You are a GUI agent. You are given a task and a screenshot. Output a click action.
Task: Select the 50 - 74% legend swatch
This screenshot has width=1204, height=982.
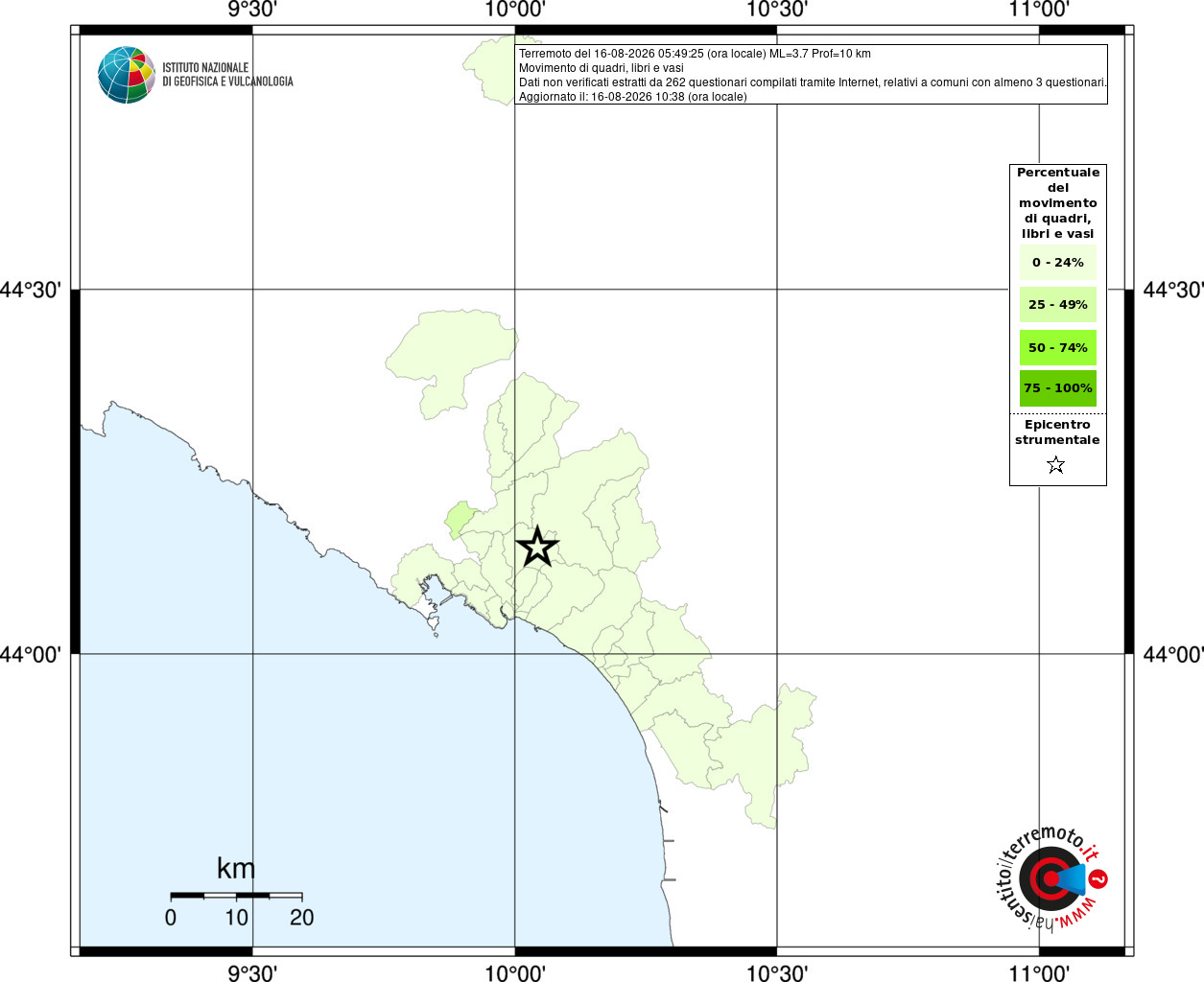click(1058, 347)
